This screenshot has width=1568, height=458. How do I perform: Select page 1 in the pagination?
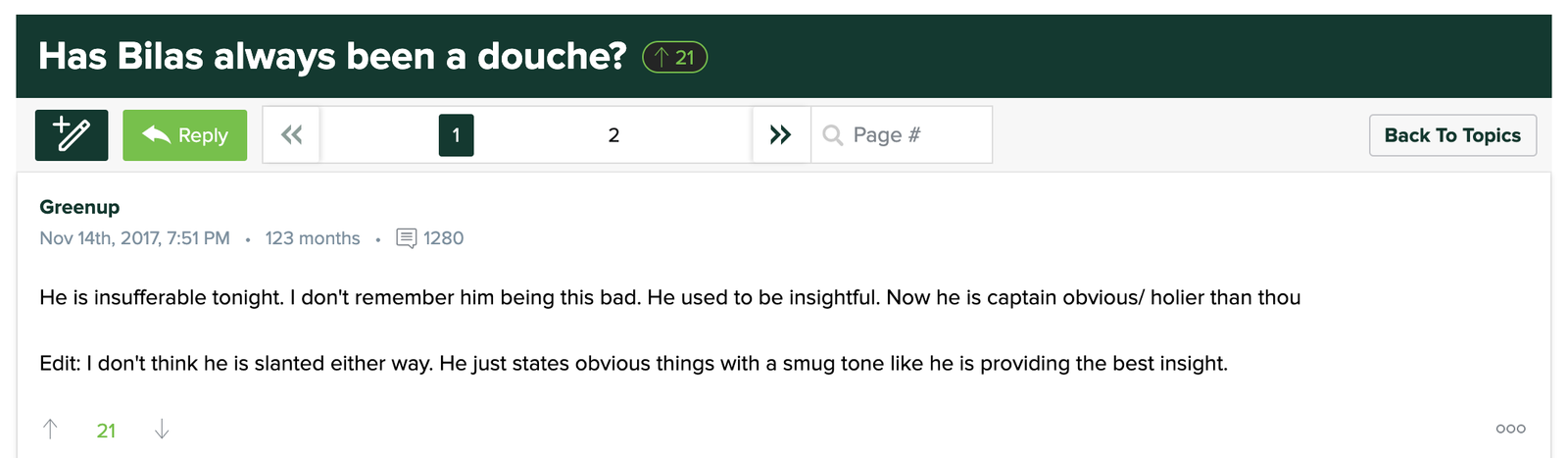pos(456,135)
